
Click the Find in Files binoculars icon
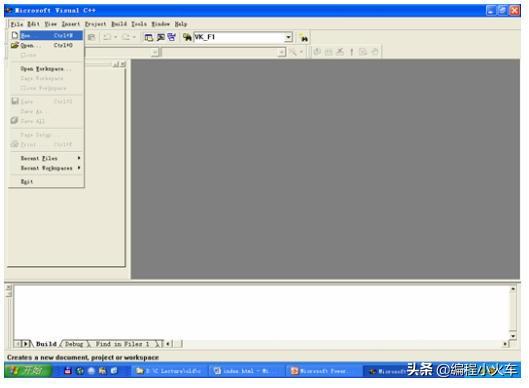point(187,37)
